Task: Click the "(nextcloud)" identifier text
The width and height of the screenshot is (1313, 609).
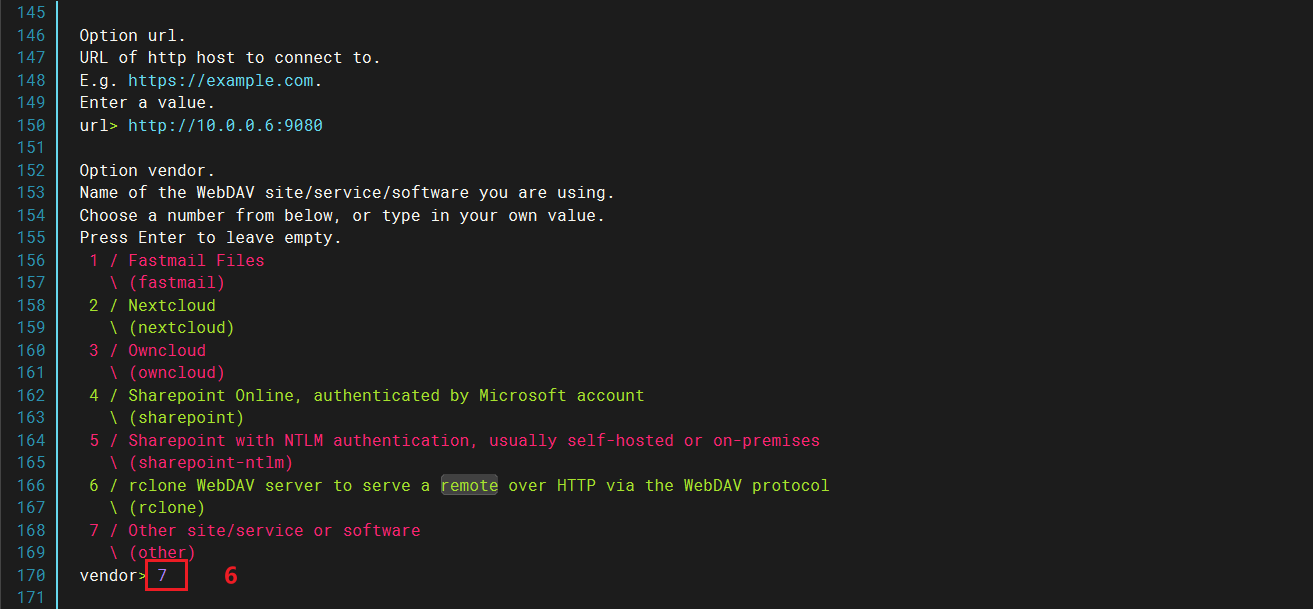Action: point(181,328)
